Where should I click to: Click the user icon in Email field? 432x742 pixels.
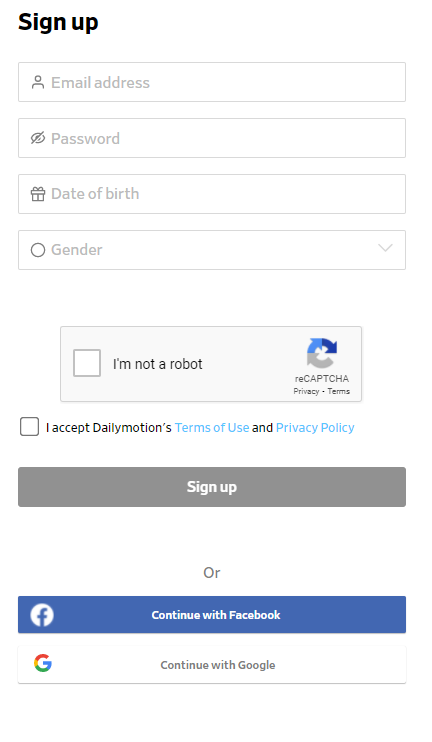38,82
